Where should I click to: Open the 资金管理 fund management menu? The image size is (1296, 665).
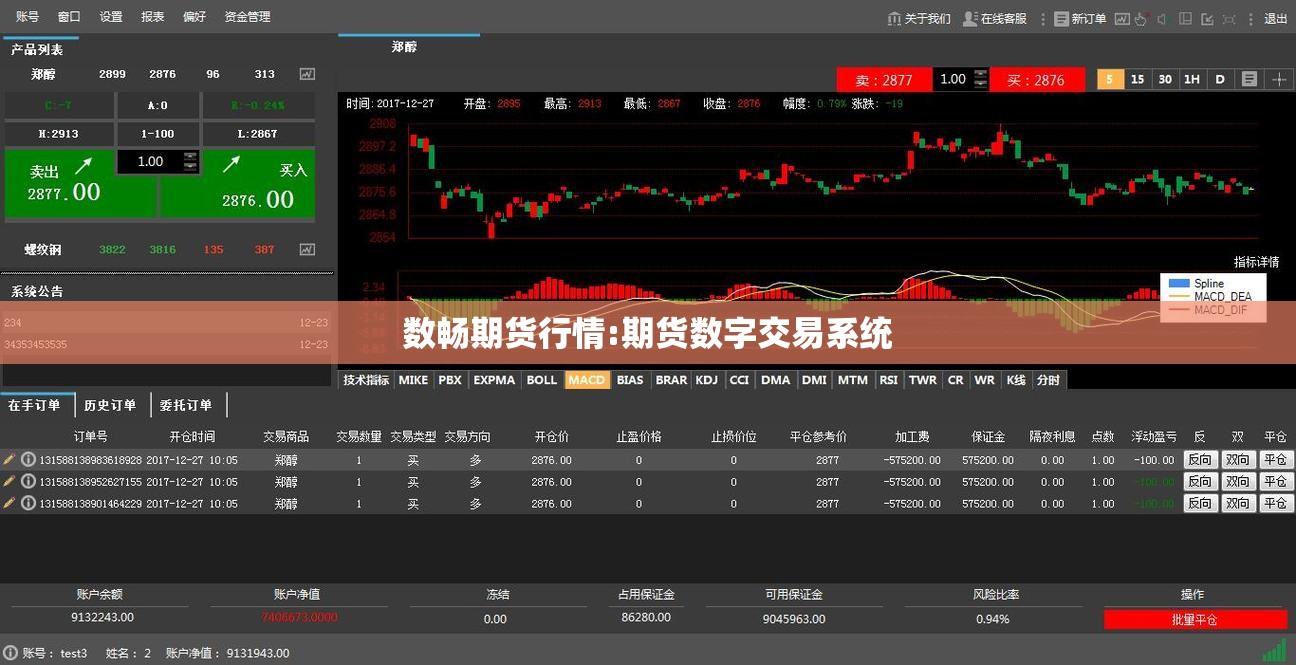point(247,17)
